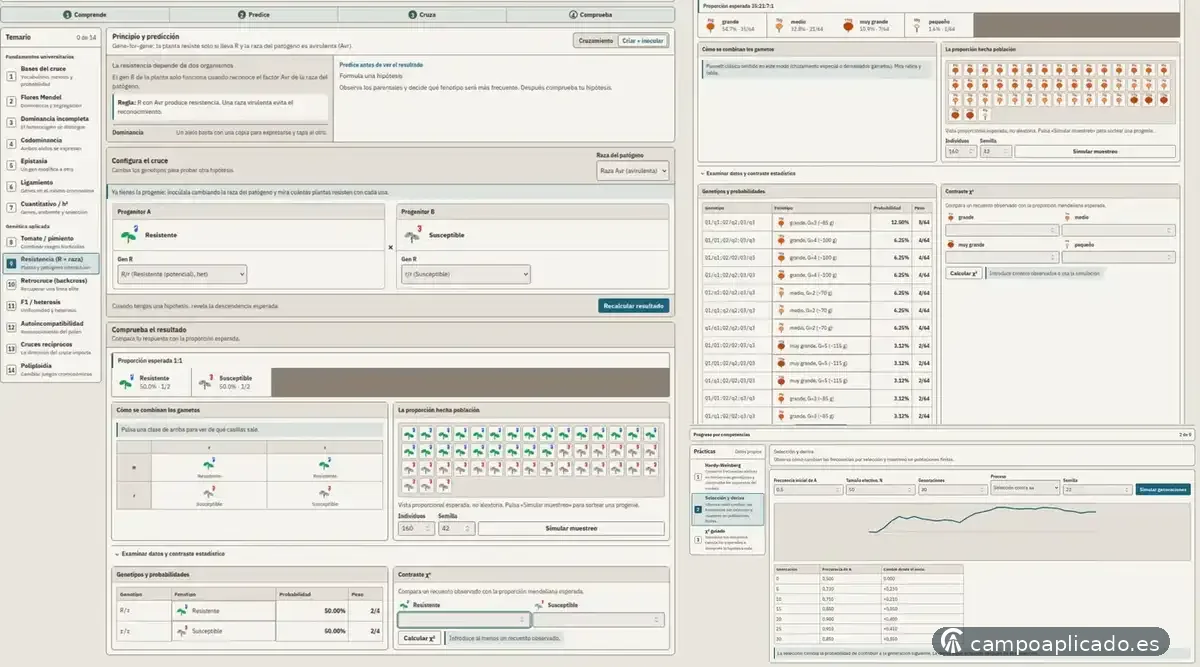Select the Retrocruce (backcross) lesson
The image size is (1200, 667).
52,284
